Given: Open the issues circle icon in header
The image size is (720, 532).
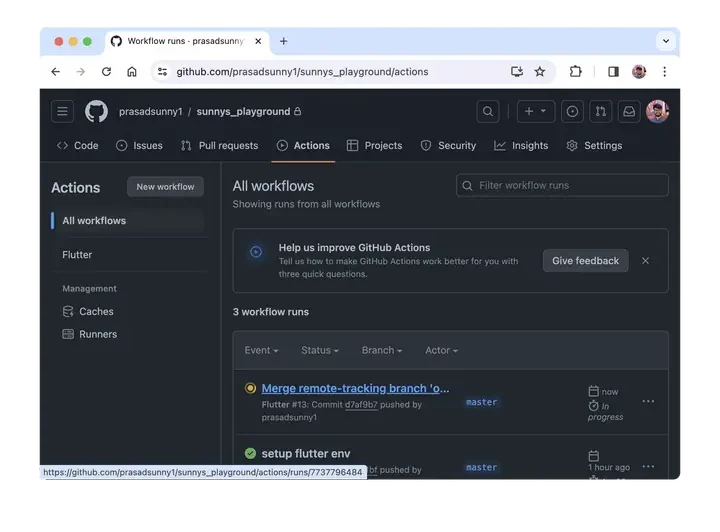Looking at the screenshot, I should click(572, 111).
